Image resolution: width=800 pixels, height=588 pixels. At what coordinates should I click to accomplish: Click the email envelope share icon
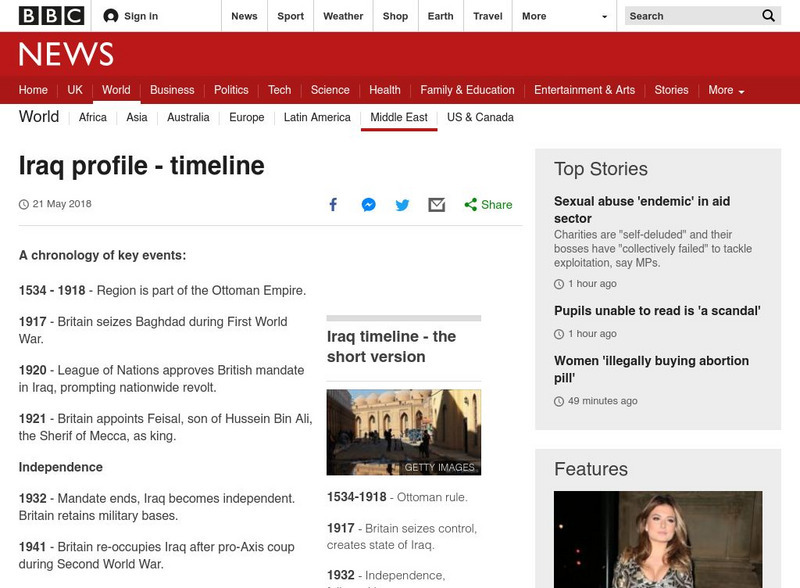click(437, 205)
